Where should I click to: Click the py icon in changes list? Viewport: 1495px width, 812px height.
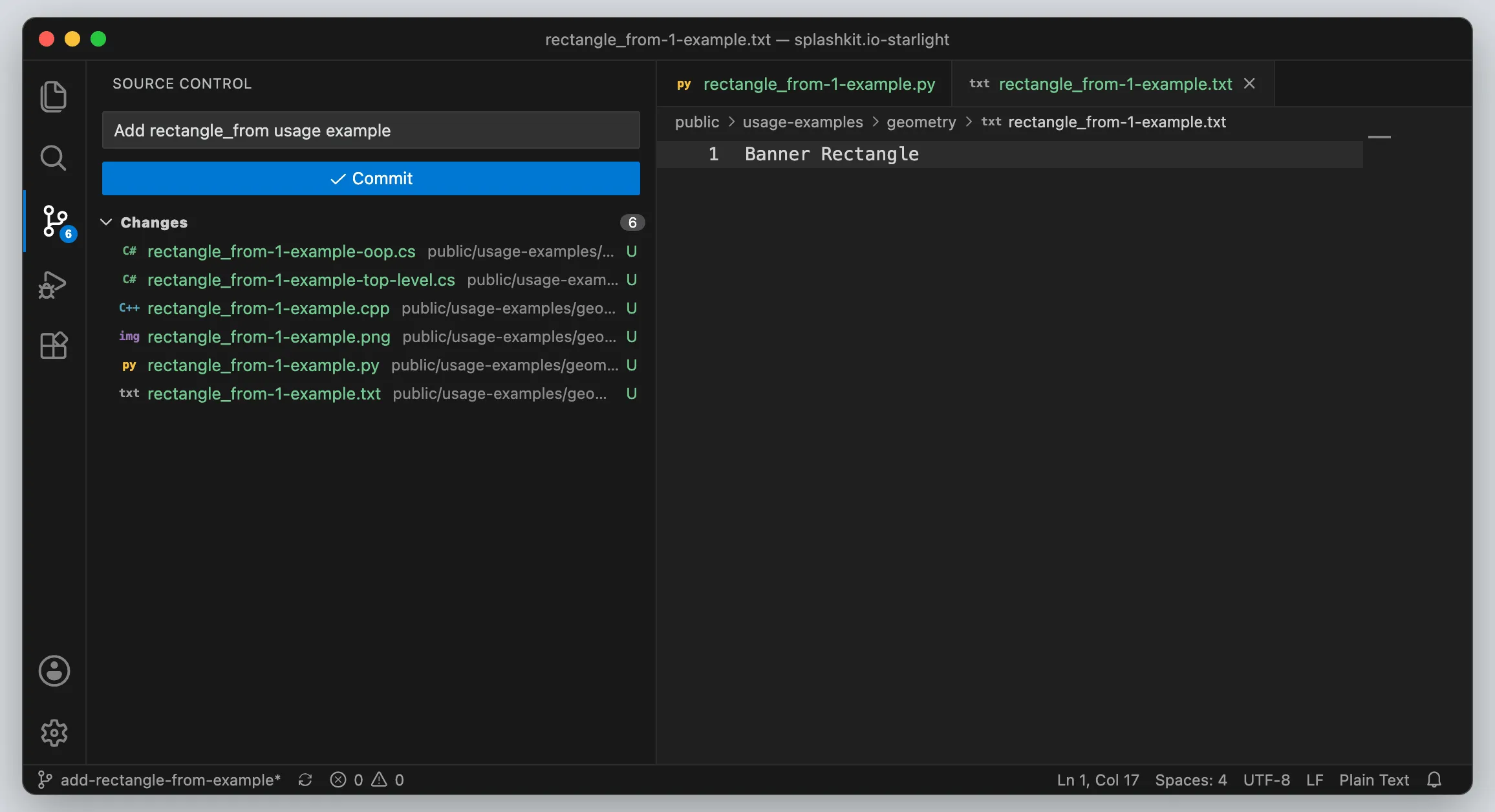point(129,365)
